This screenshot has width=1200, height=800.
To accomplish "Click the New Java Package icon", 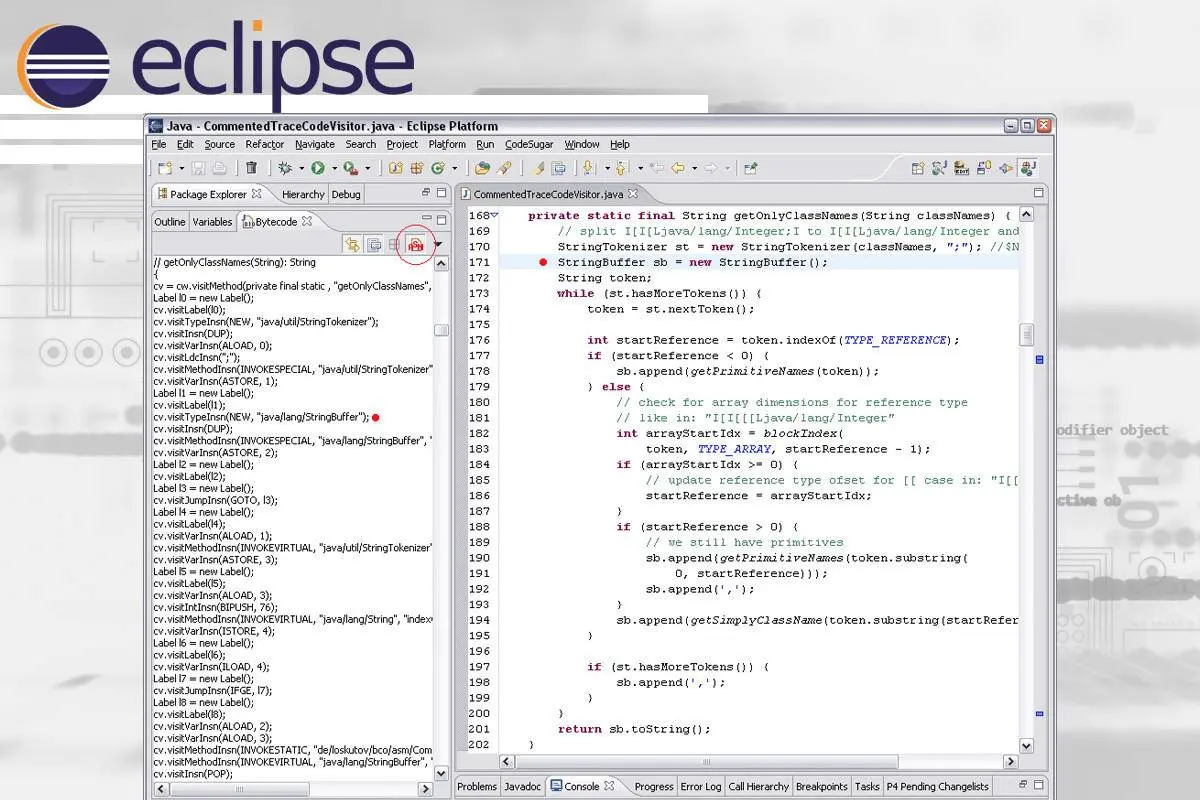I will [415, 168].
